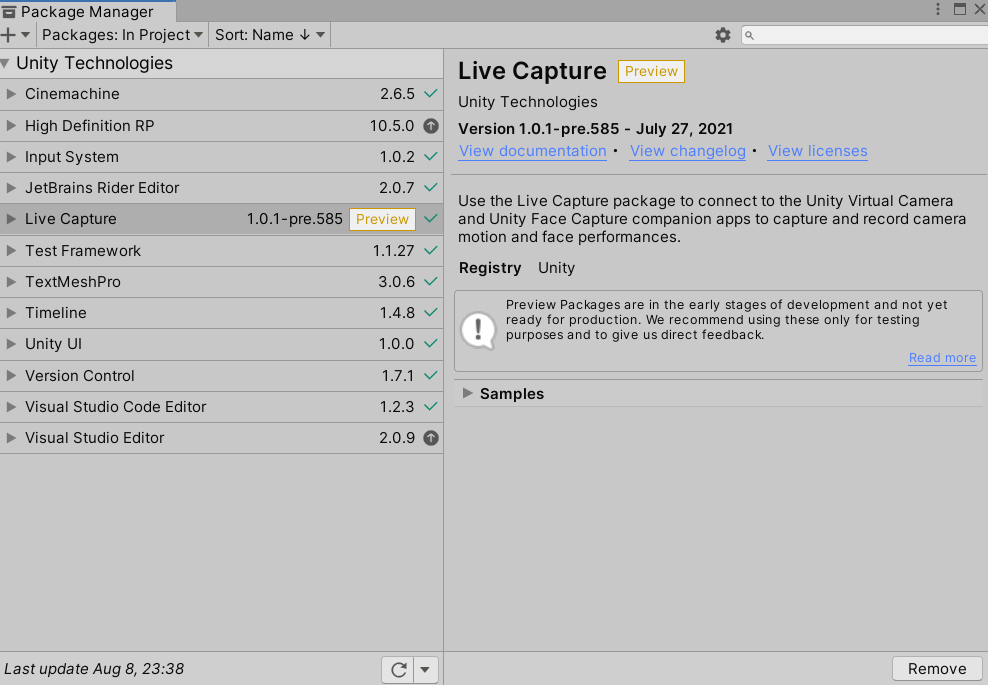Maximize the Package Manager window
The image size is (988, 685).
pyautogui.click(x=960, y=9)
